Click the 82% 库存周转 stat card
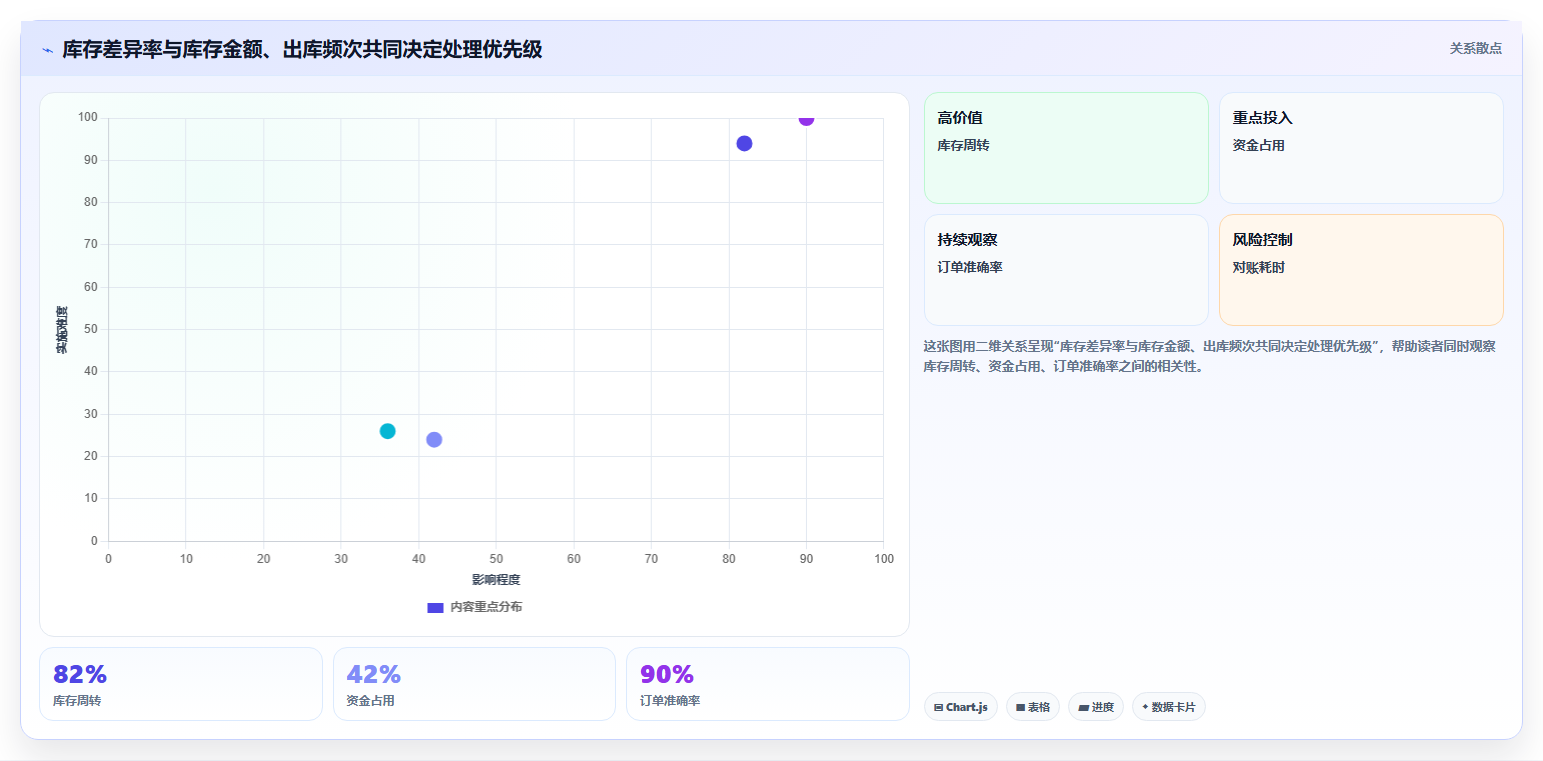 click(x=181, y=684)
